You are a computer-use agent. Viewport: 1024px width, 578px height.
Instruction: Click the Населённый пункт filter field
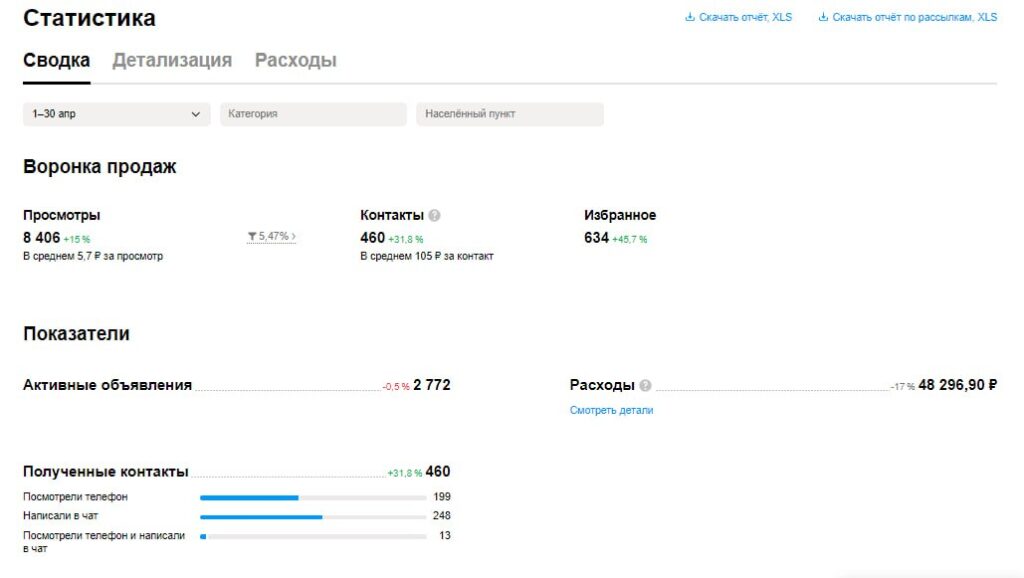[x=510, y=114]
